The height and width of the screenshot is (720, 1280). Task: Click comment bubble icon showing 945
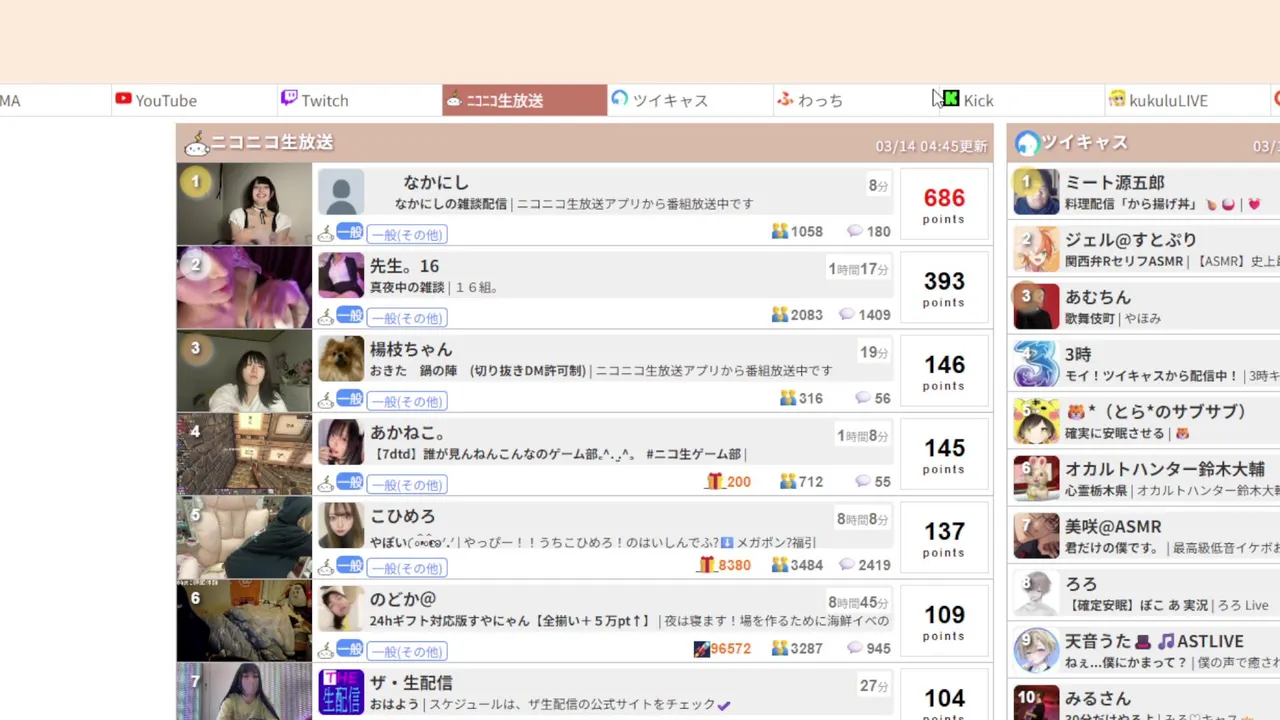854,648
